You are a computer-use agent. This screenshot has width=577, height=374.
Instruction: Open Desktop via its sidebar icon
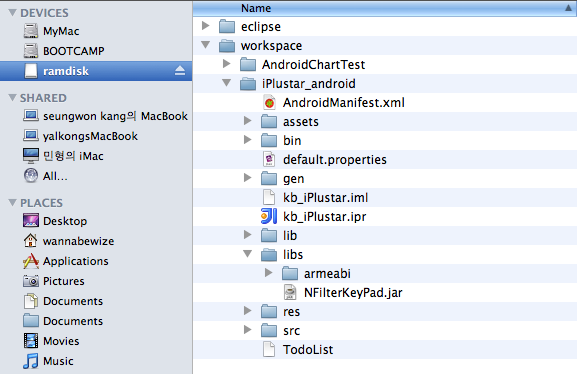(x=31, y=220)
